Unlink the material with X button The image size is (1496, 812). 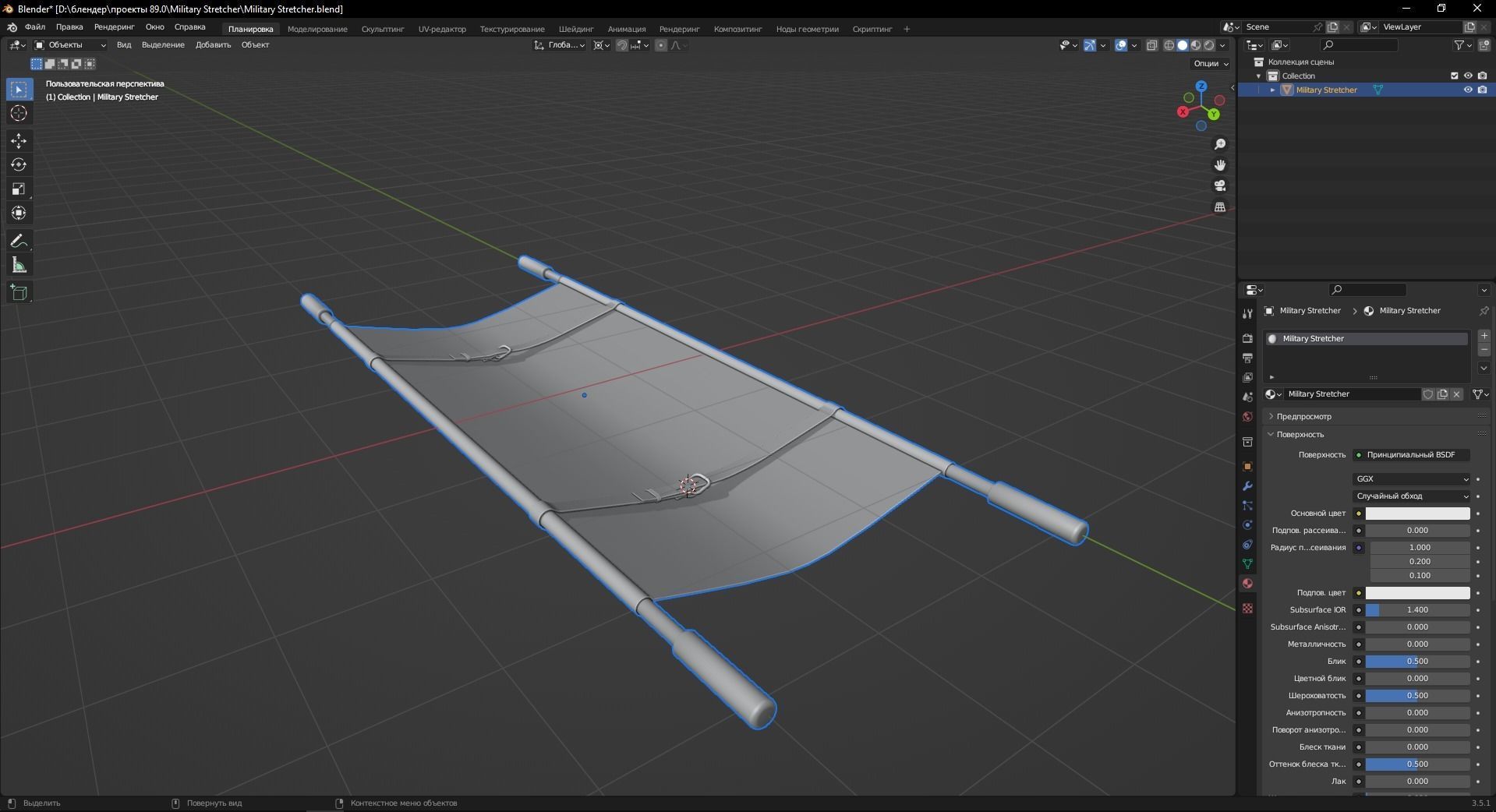click(x=1456, y=394)
